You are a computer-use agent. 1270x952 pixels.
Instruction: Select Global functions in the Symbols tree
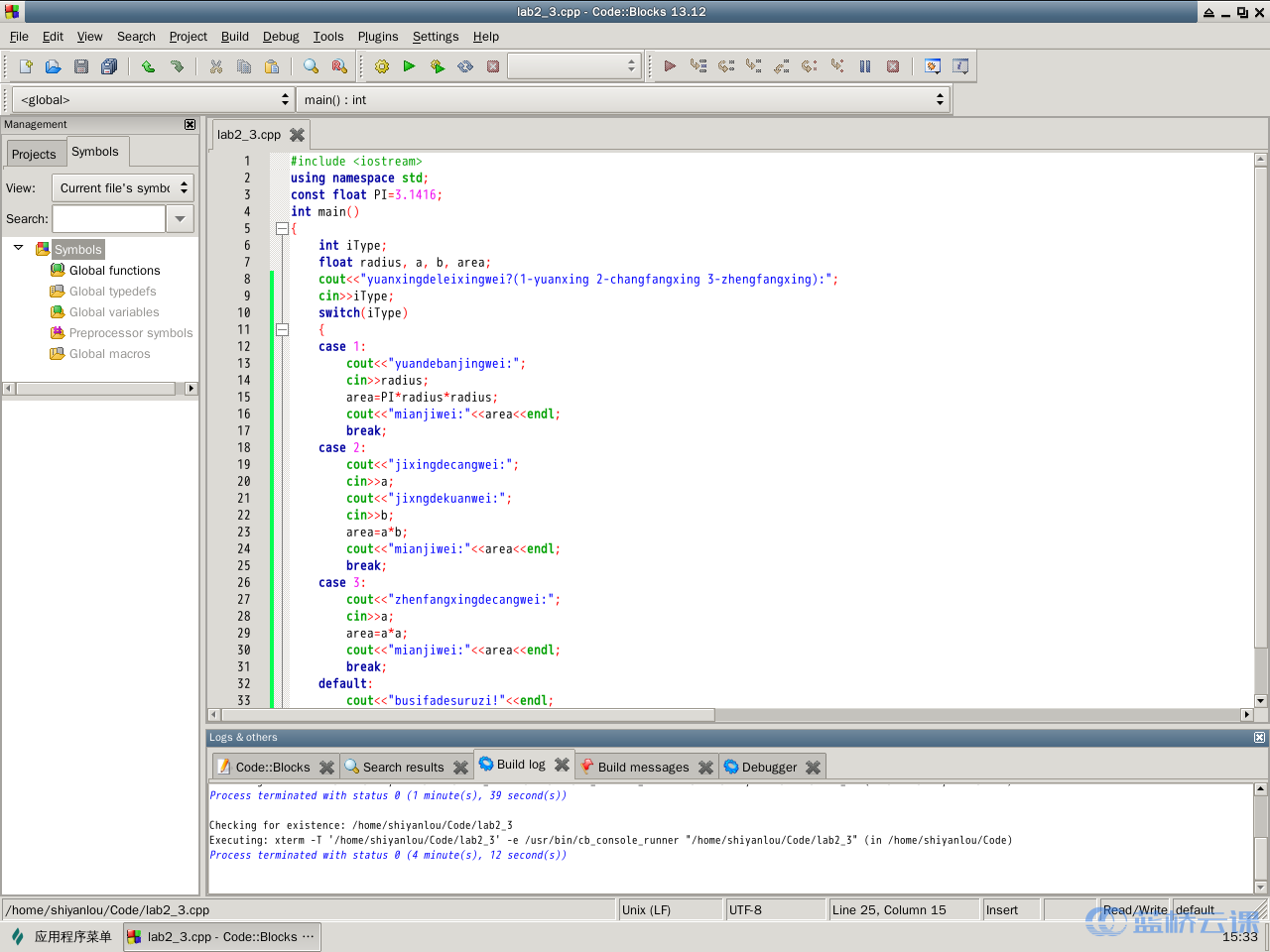coord(114,270)
